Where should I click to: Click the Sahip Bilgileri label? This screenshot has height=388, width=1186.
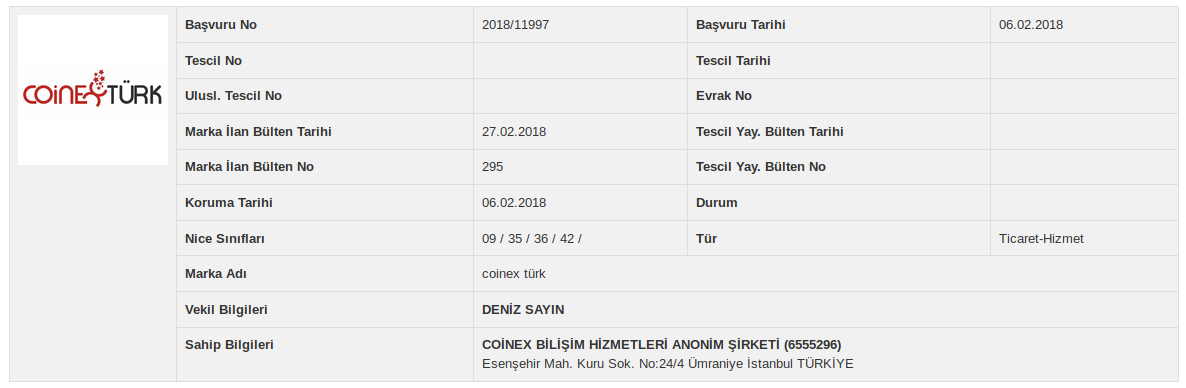pos(229,344)
